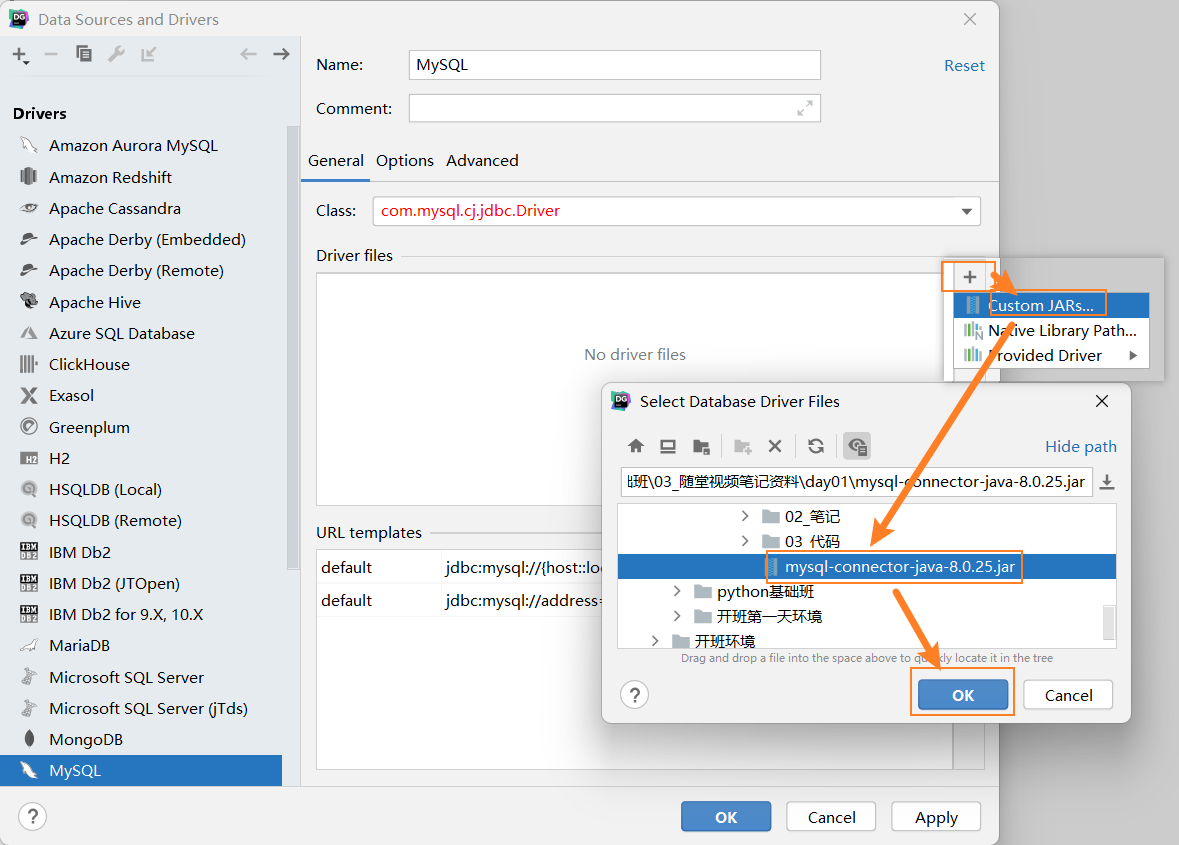Click the Desktop directory icon in file dialog

pyautogui.click(x=668, y=446)
